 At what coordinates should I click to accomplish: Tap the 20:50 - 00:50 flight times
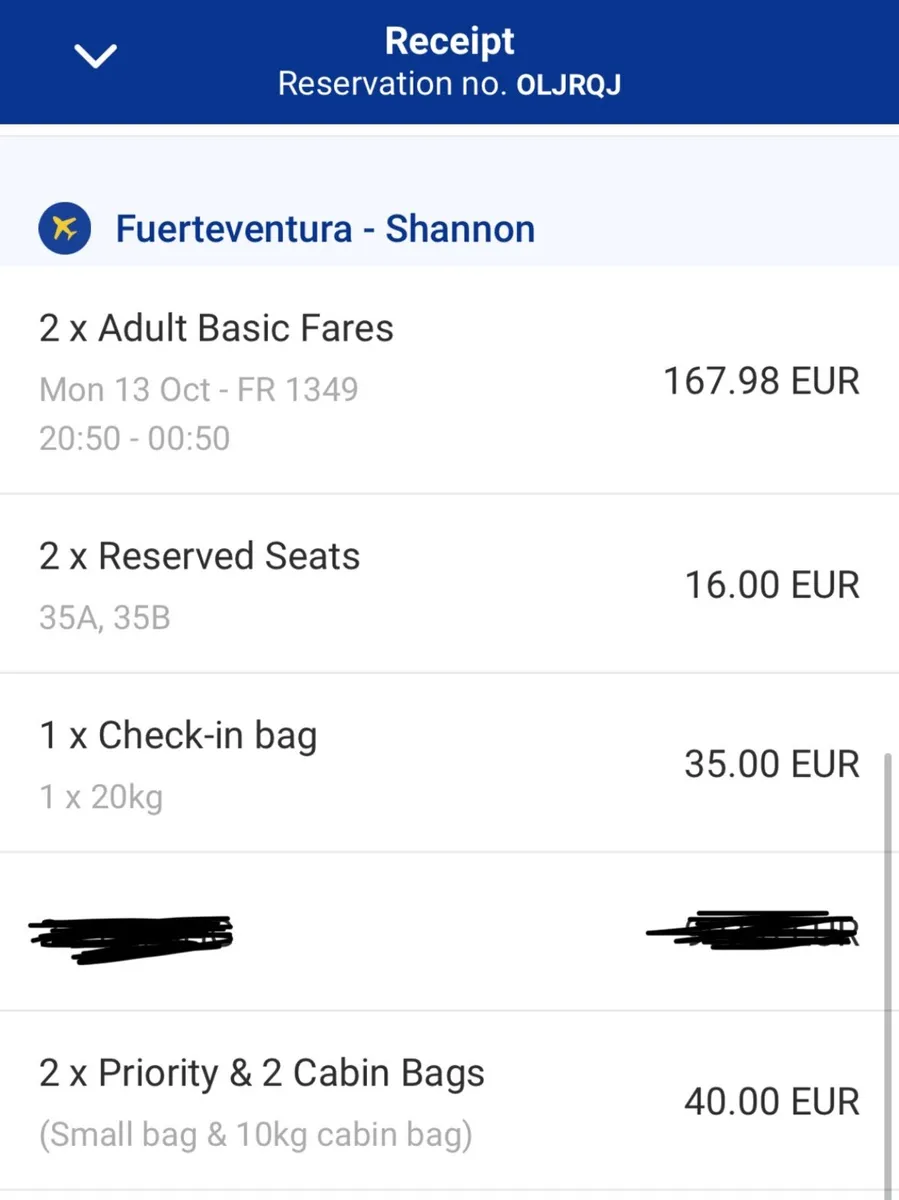pos(134,438)
